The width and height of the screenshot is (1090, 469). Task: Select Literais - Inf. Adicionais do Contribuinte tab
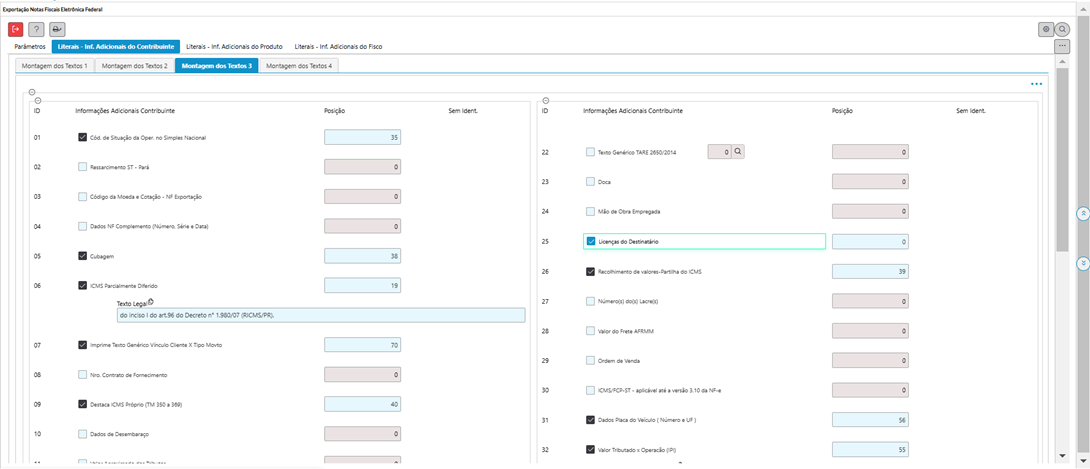pos(115,47)
